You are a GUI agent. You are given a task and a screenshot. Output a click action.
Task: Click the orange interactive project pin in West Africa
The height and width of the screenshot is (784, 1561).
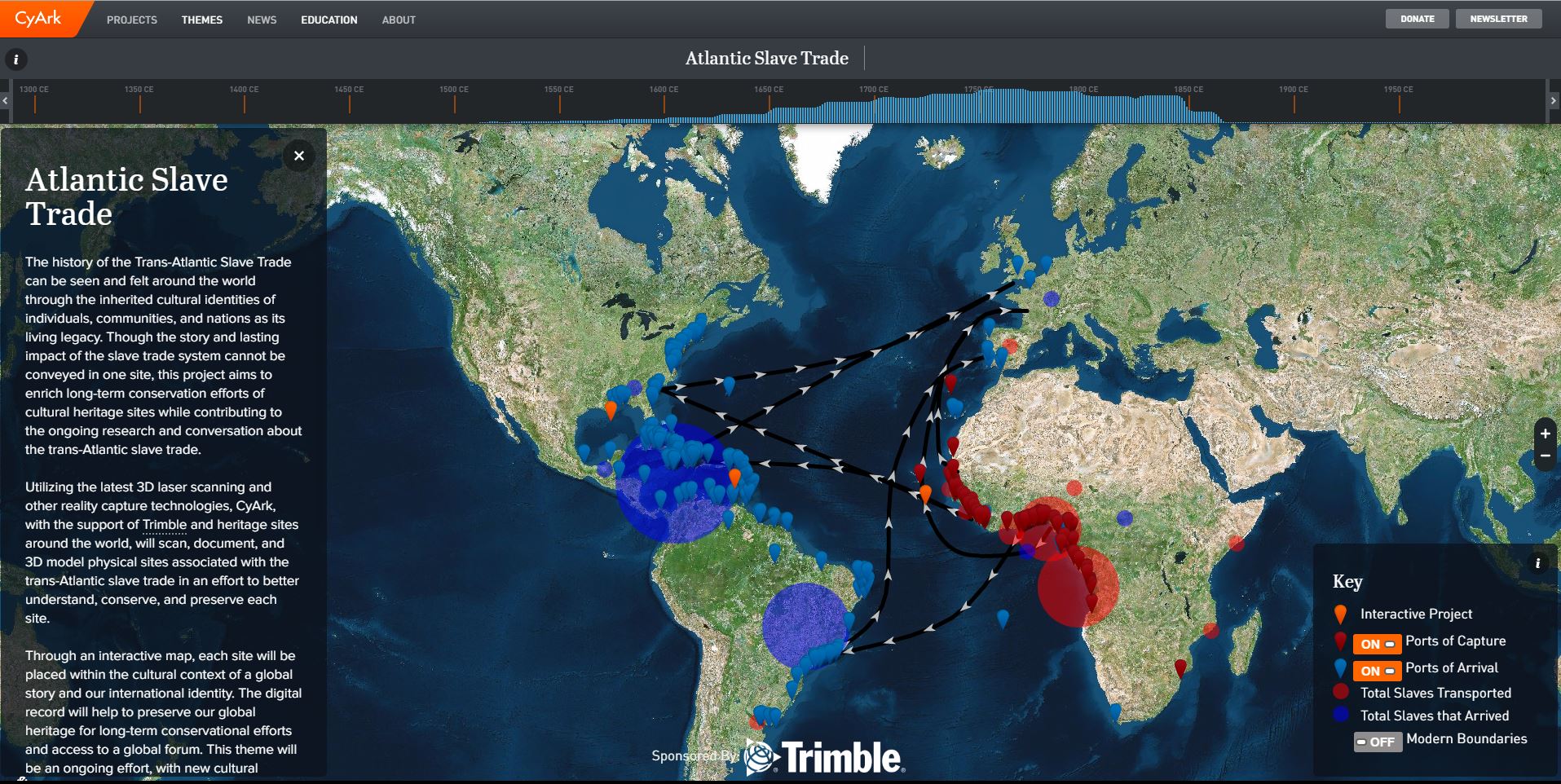[925, 494]
